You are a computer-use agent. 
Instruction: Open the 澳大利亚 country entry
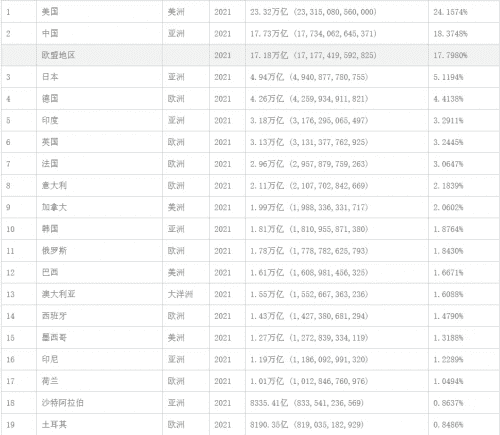(x=58, y=294)
